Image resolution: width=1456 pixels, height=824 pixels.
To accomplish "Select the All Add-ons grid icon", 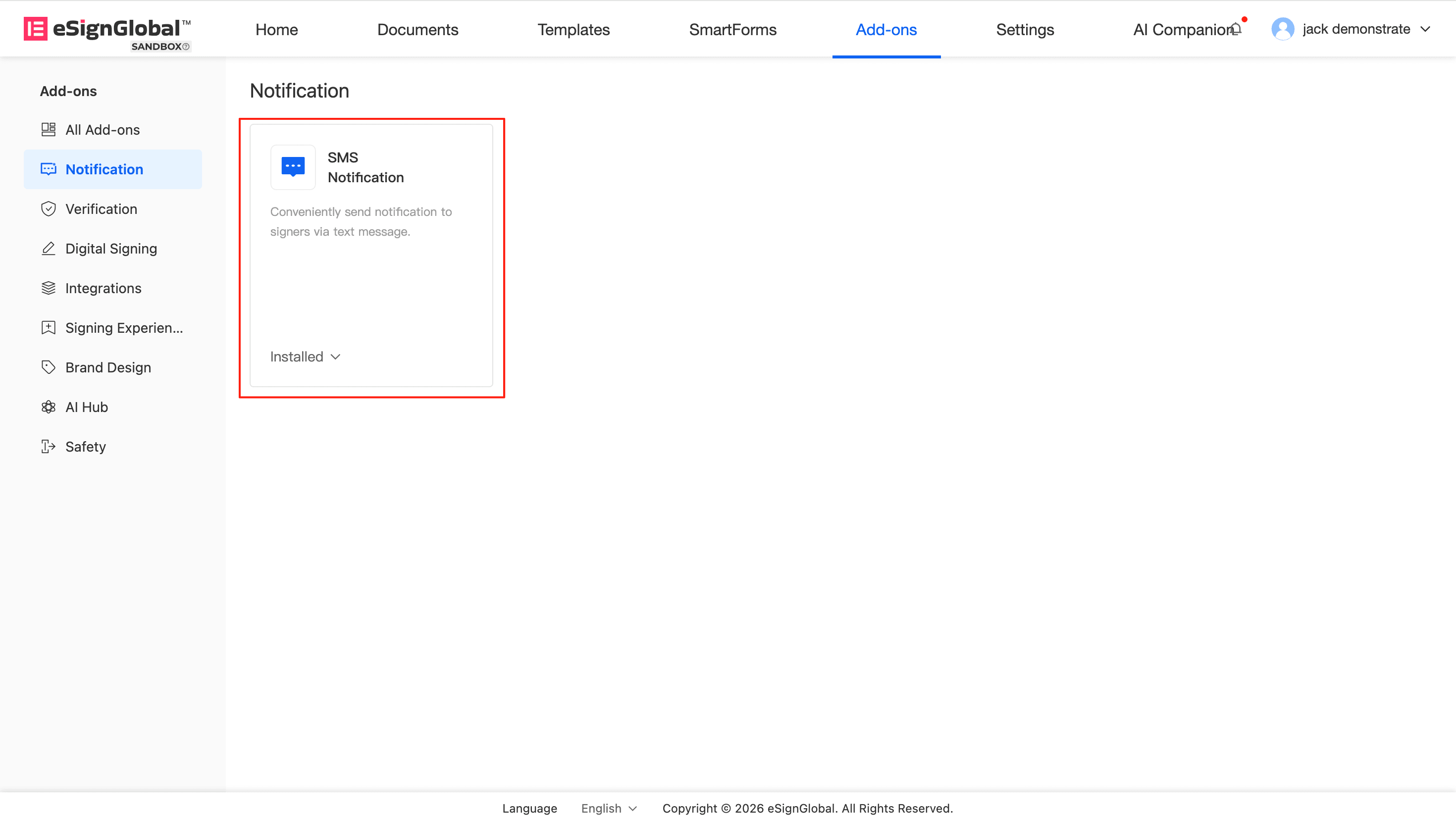I will [x=49, y=130].
